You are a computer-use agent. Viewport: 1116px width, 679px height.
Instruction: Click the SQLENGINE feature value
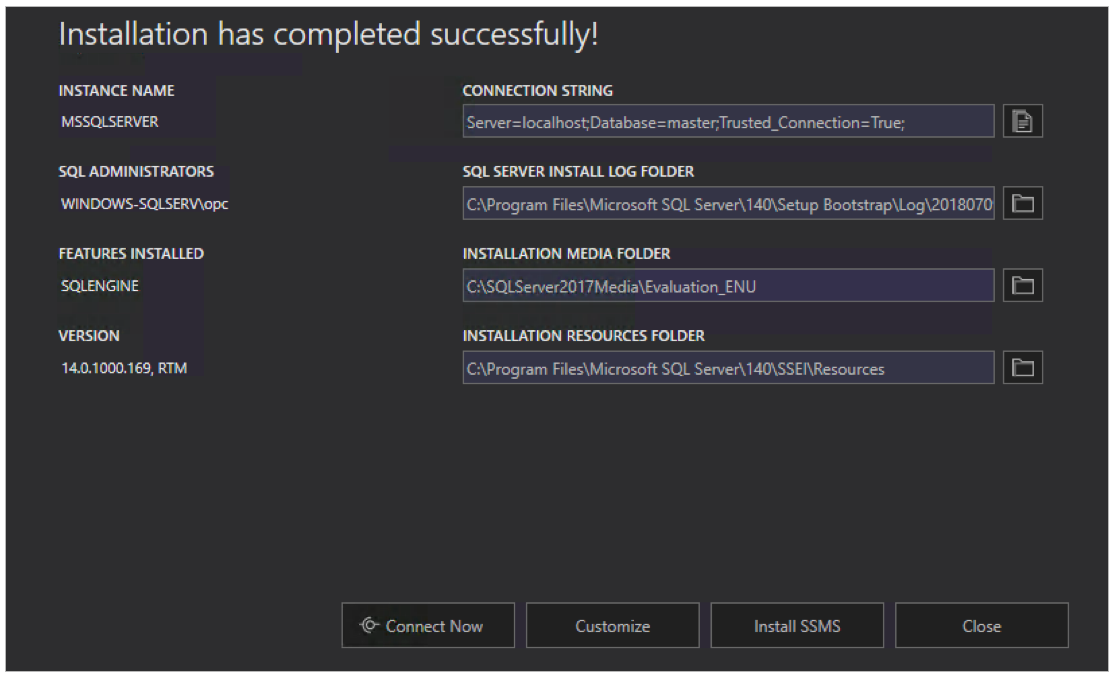(100, 285)
